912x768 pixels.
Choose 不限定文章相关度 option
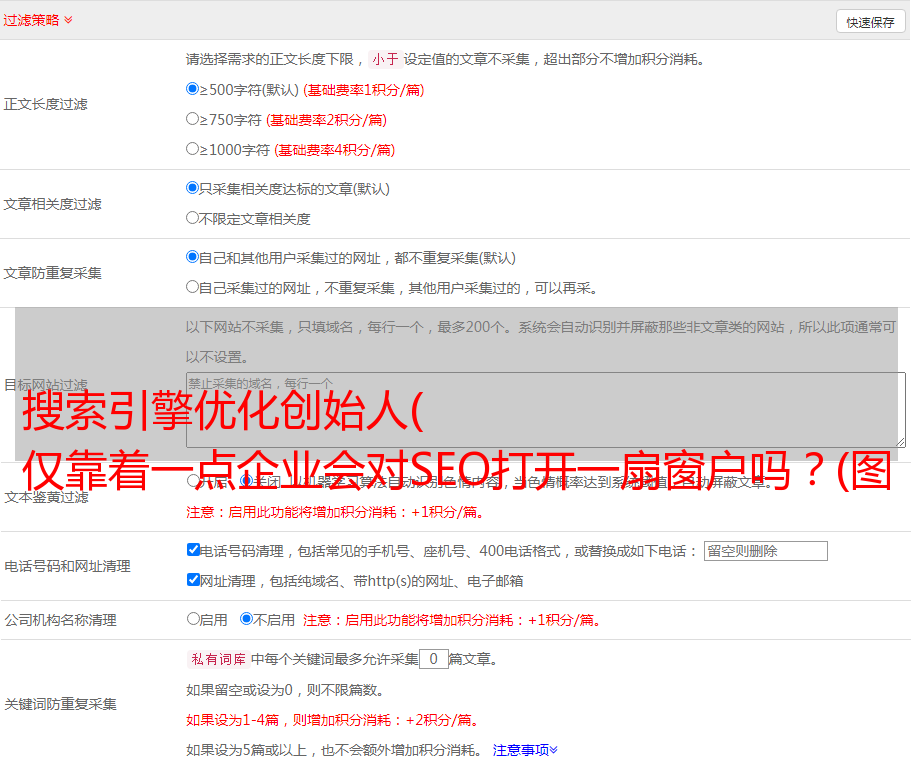[x=192, y=218]
